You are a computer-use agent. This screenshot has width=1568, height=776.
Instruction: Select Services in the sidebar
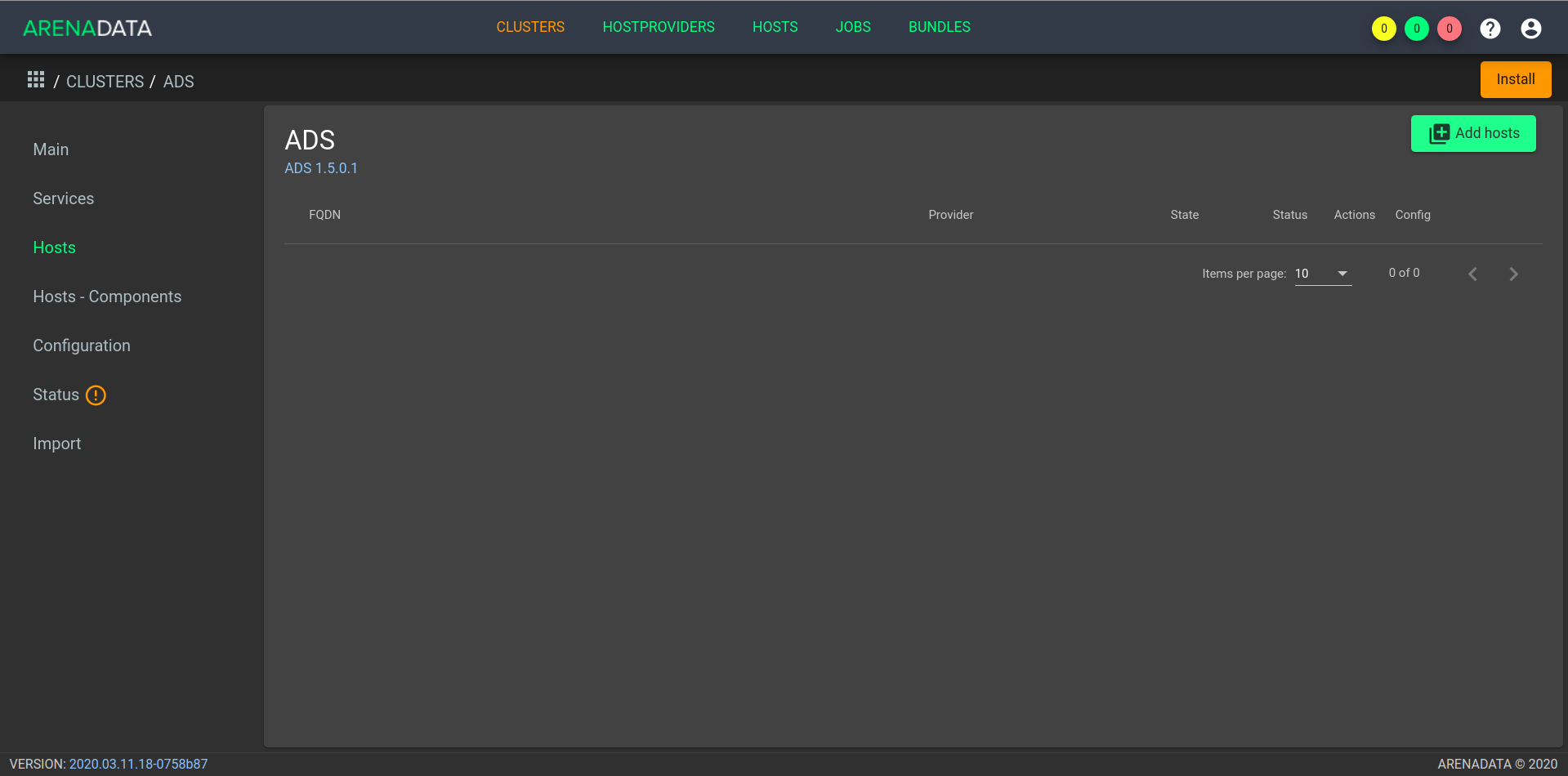point(63,198)
